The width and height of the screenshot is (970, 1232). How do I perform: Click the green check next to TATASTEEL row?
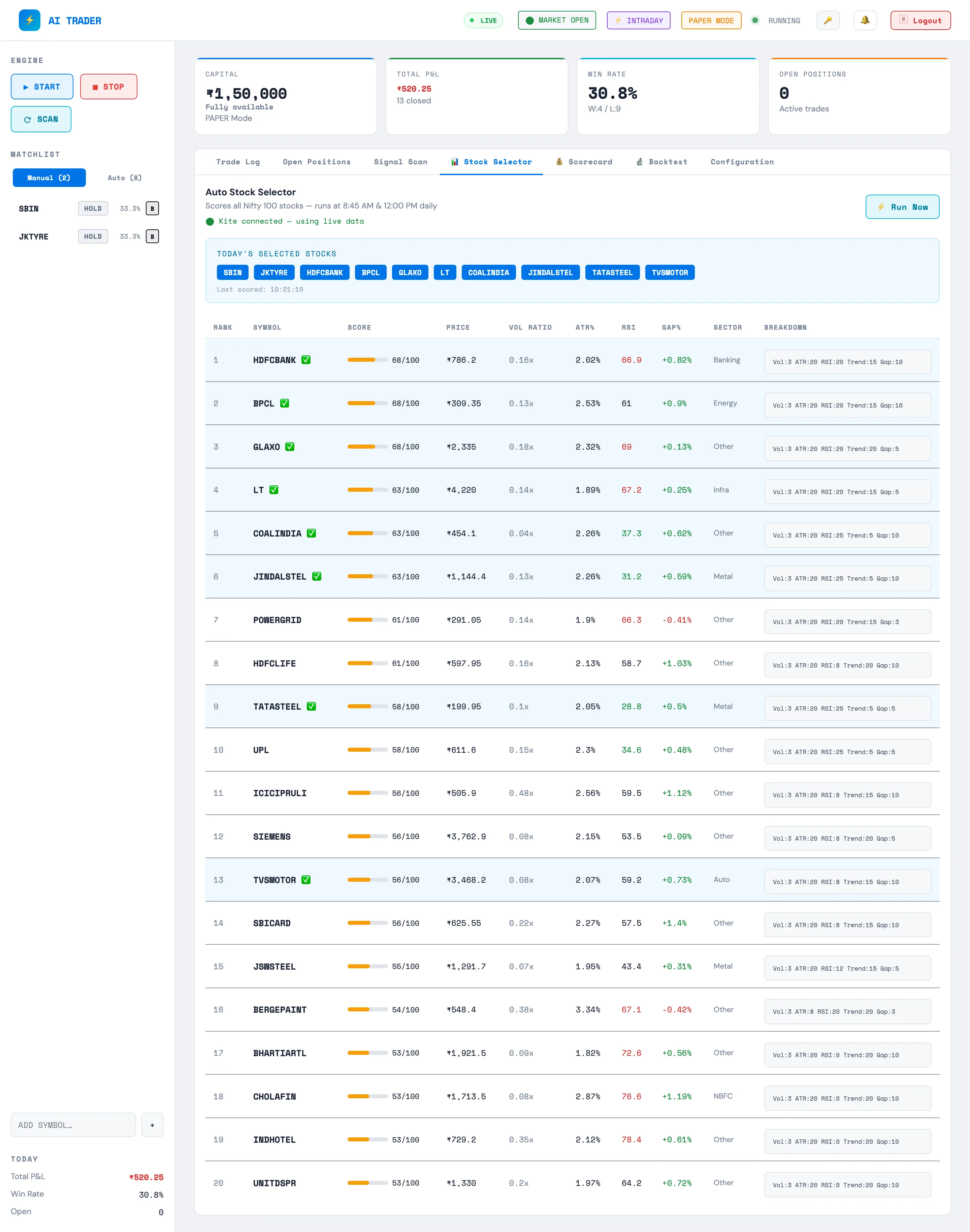tap(311, 706)
